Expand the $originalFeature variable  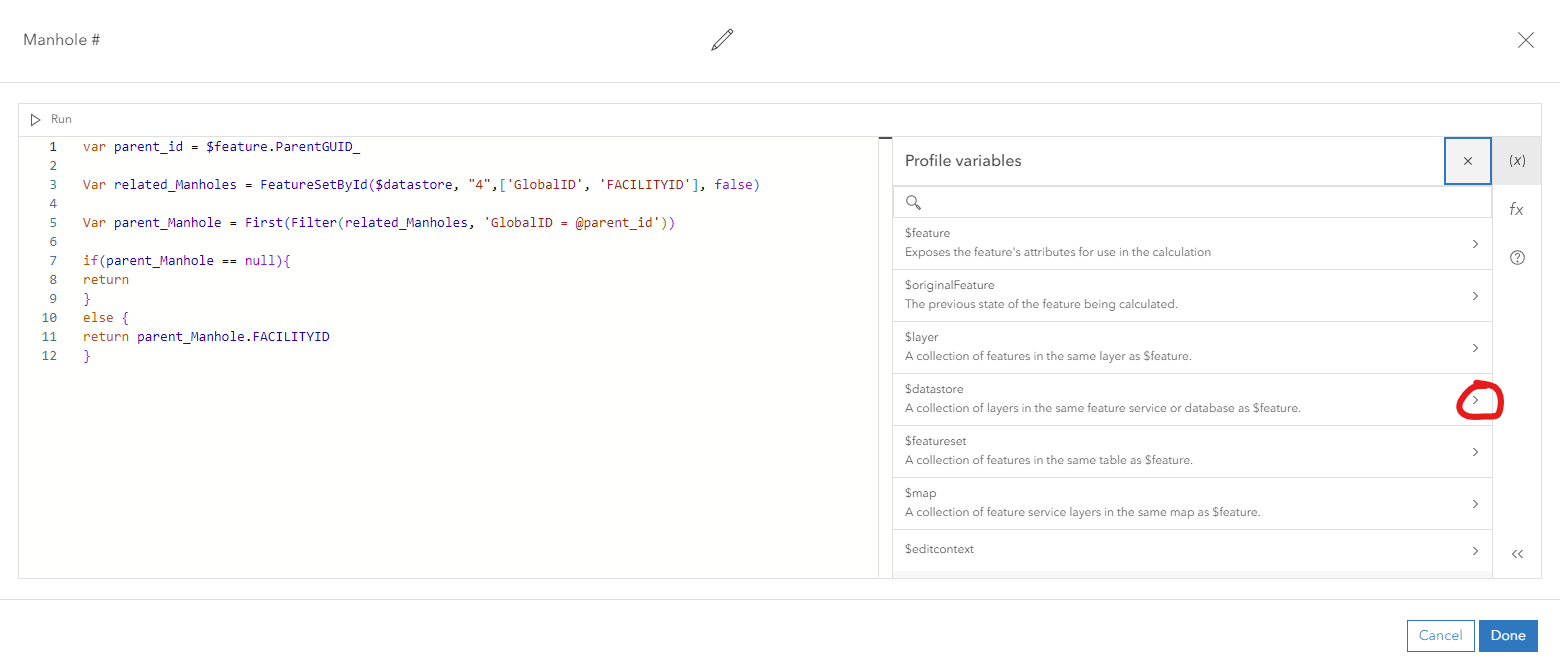pyautogui.click(x=1475, y=295)
